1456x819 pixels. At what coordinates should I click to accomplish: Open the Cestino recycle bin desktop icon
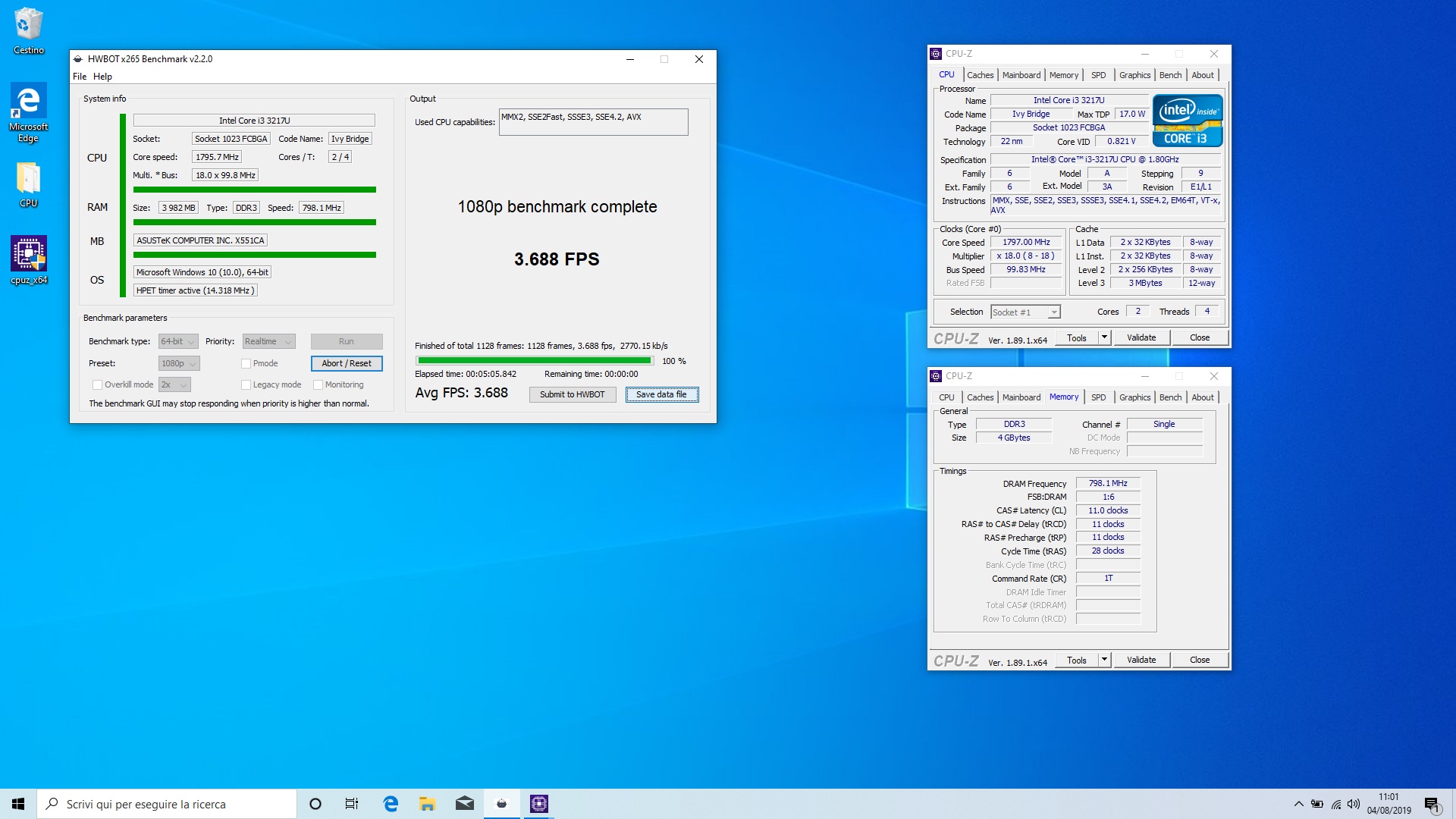click(28, 30)
